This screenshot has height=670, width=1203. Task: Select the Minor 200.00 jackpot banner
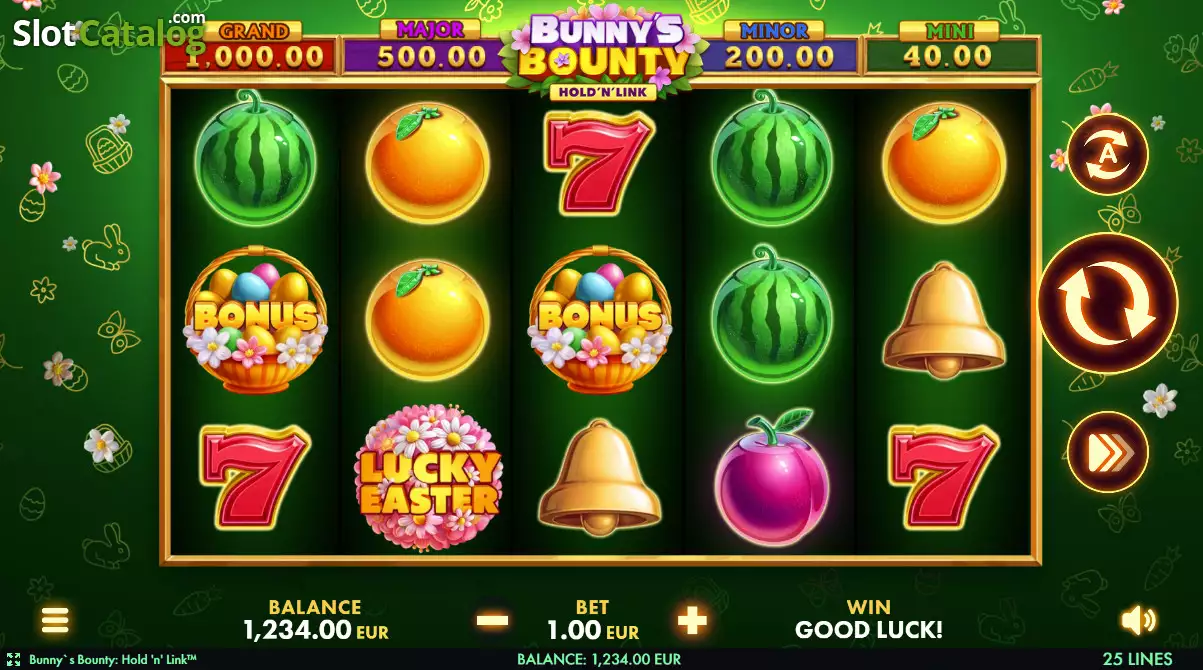click(x=779, y=49)
